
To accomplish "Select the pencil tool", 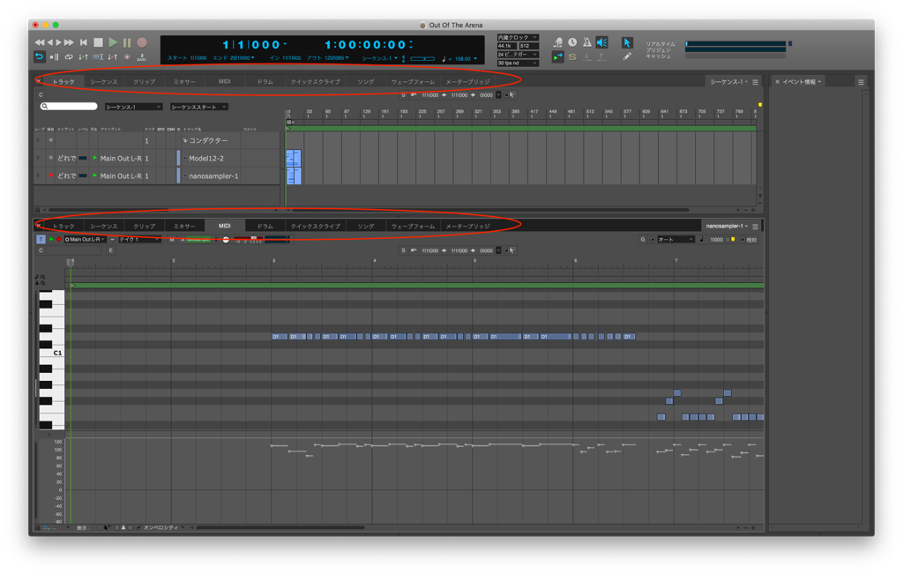I will 627,56.
